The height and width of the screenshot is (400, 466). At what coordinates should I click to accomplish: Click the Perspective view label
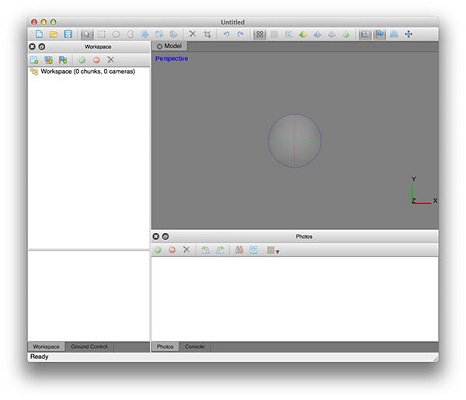[x=172, y=59]
